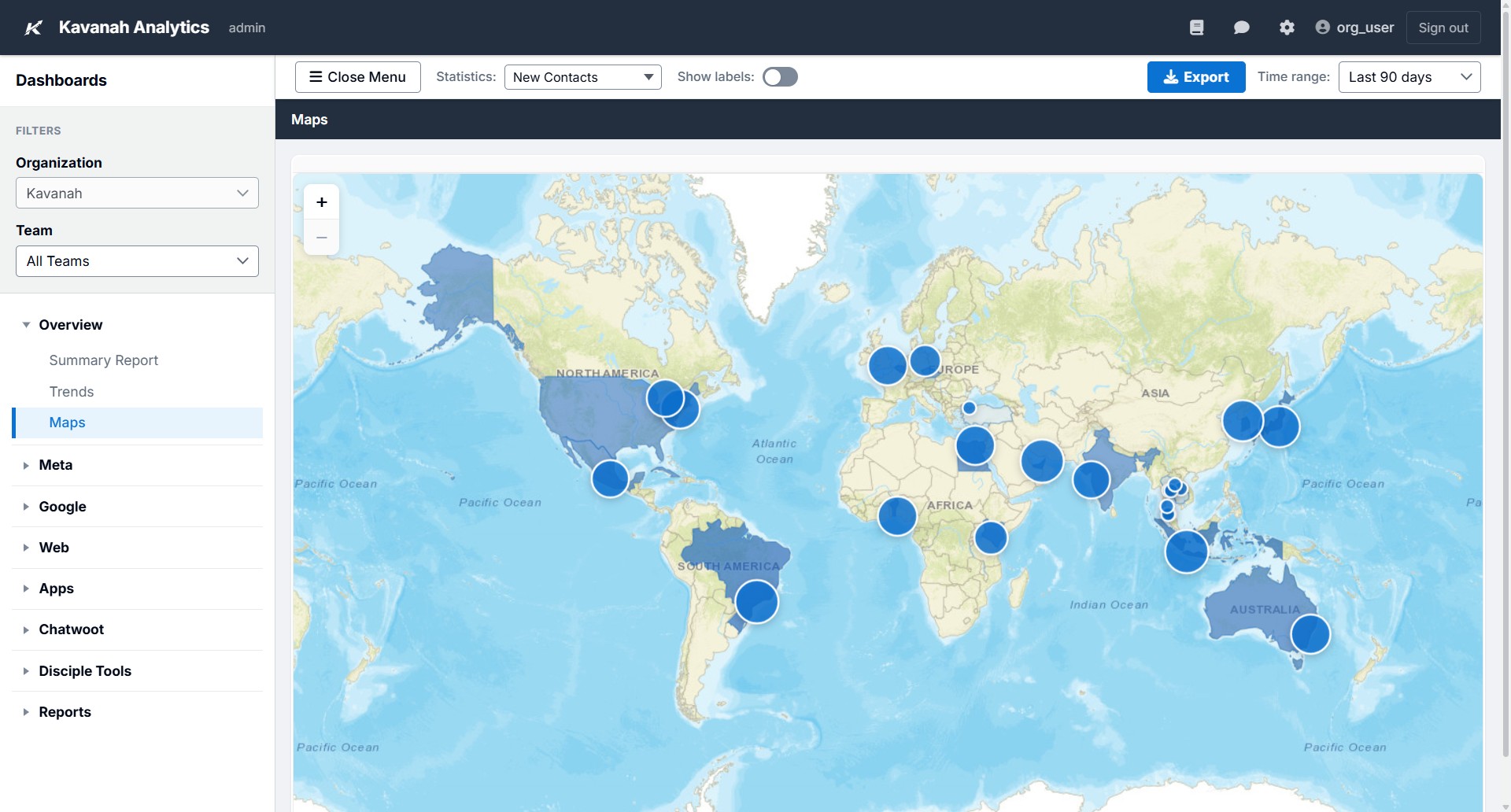Click the Export button
The height and width of the screenshot is (812, 1511).
(1196, 77)
